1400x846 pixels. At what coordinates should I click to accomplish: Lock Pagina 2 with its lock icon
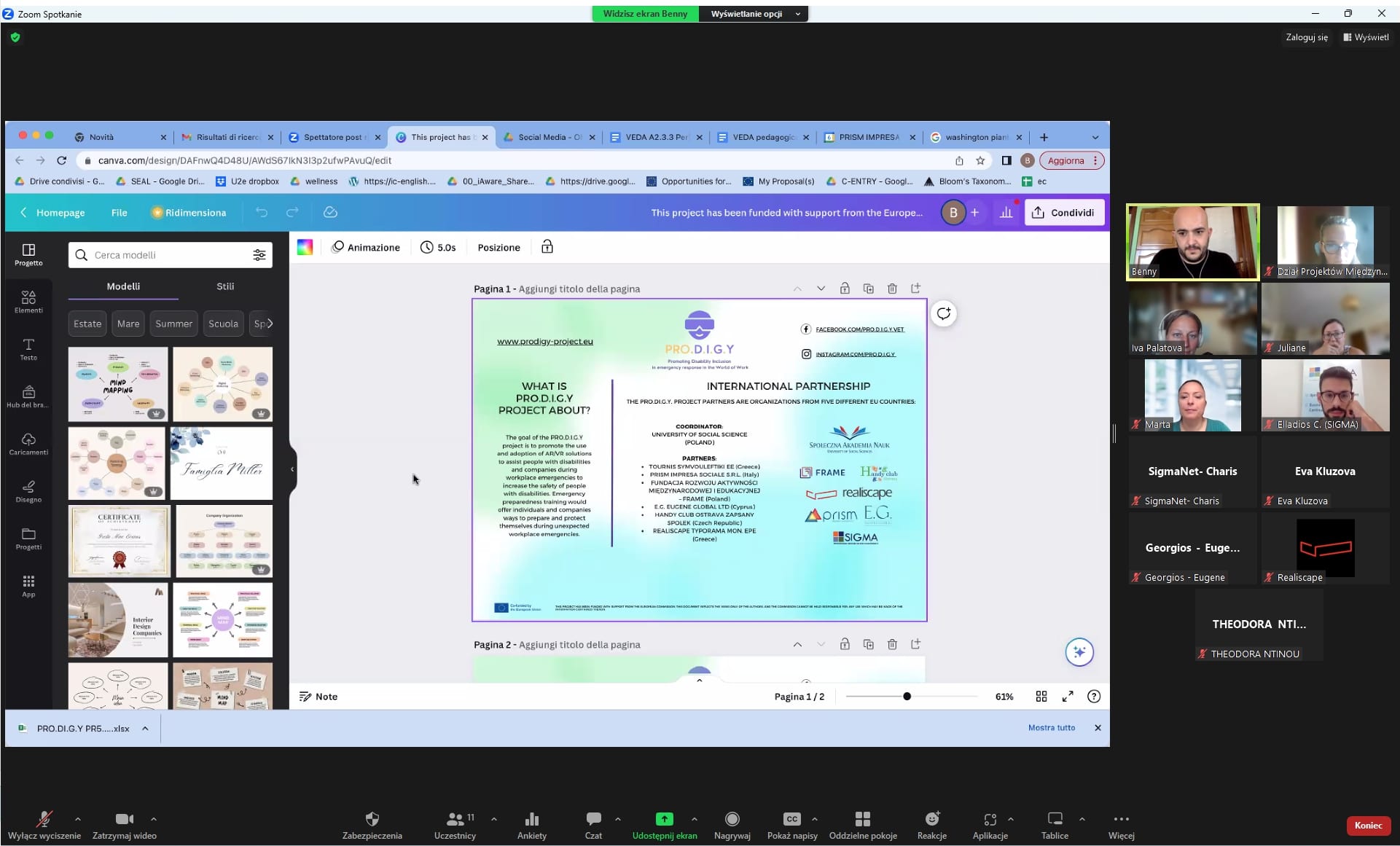click(x=845, y=644)
